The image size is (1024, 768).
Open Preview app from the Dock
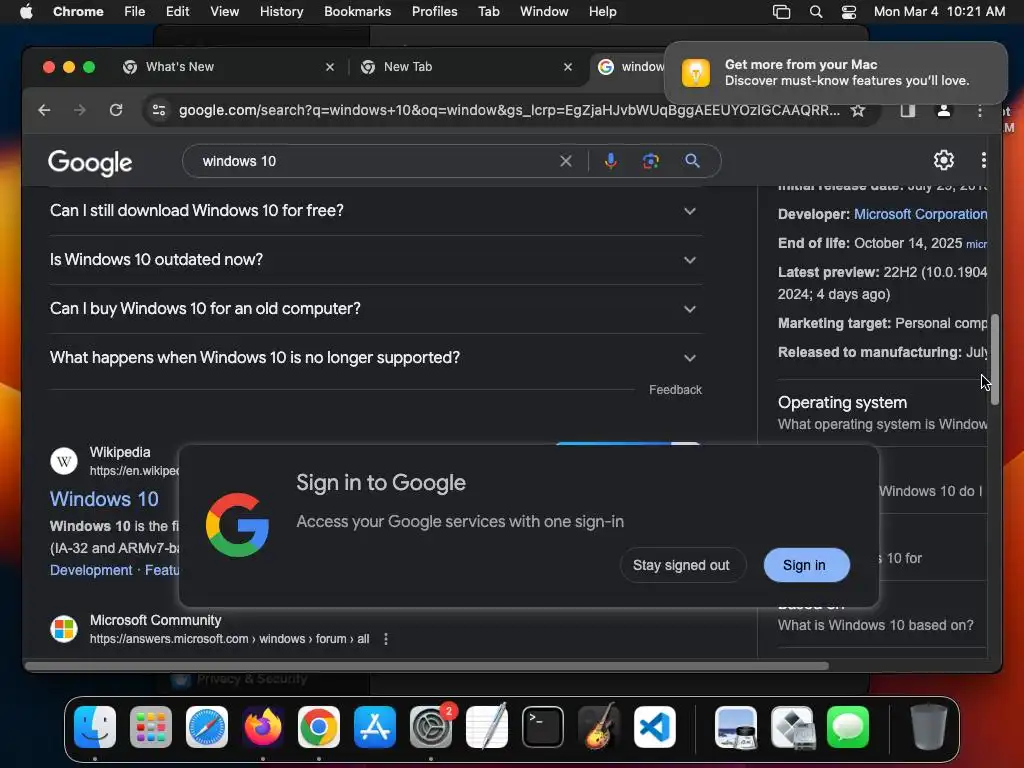(736, 727)
